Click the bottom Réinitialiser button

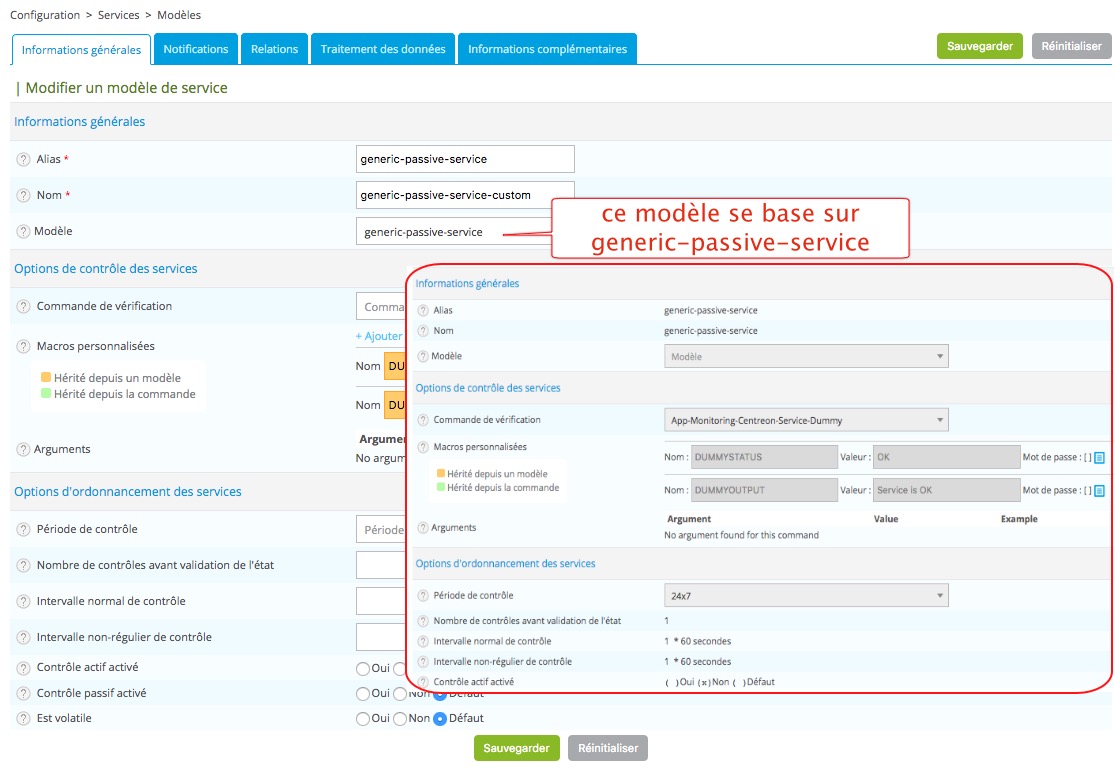click(x=608, y=748)
